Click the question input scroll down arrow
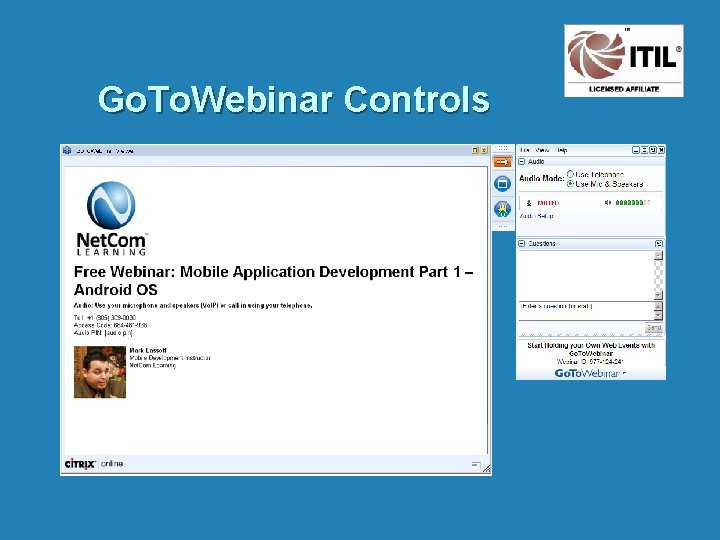The height and width of the screenshot is (540, 720). pyautogui.click(x=658, y=315)
